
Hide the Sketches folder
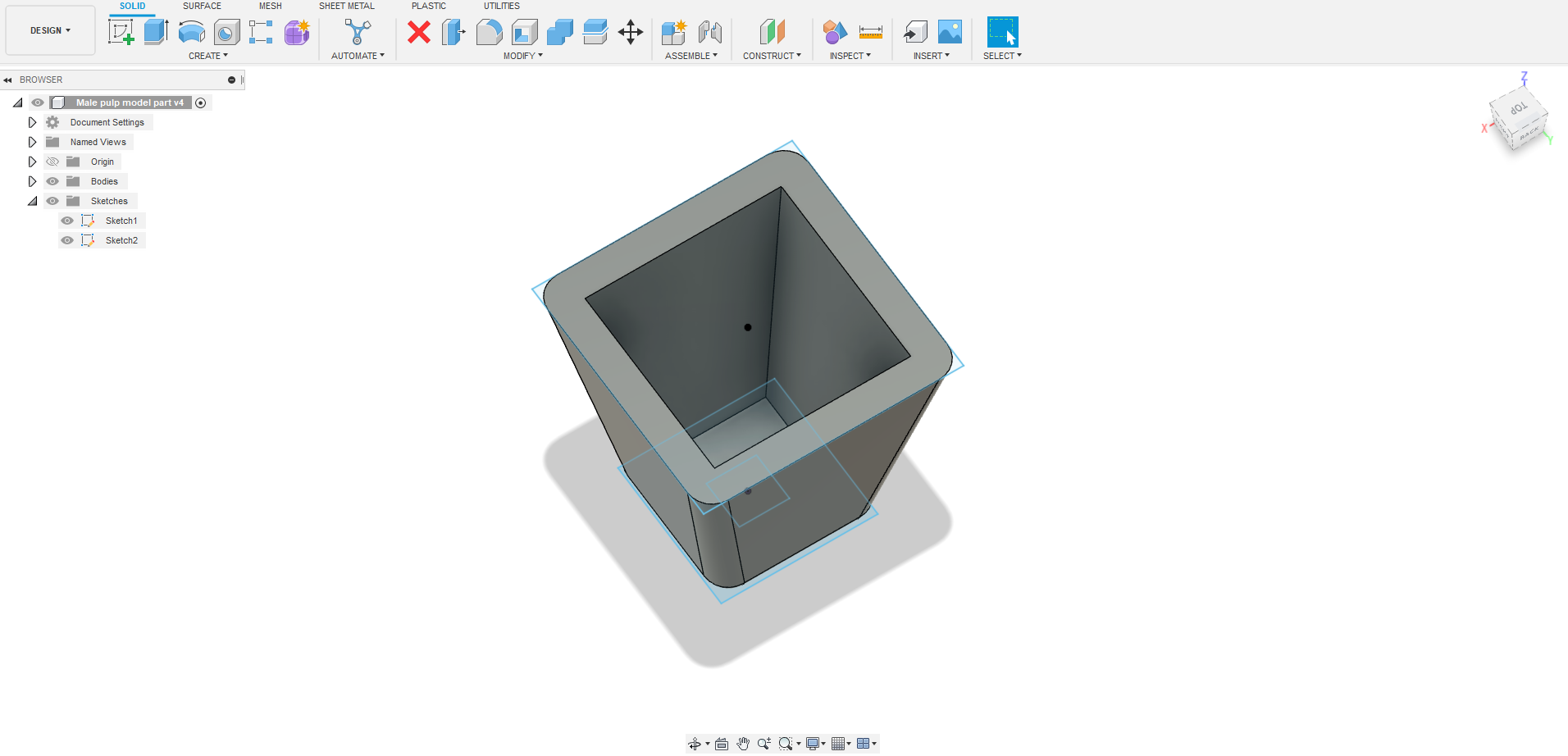[52, 201]
